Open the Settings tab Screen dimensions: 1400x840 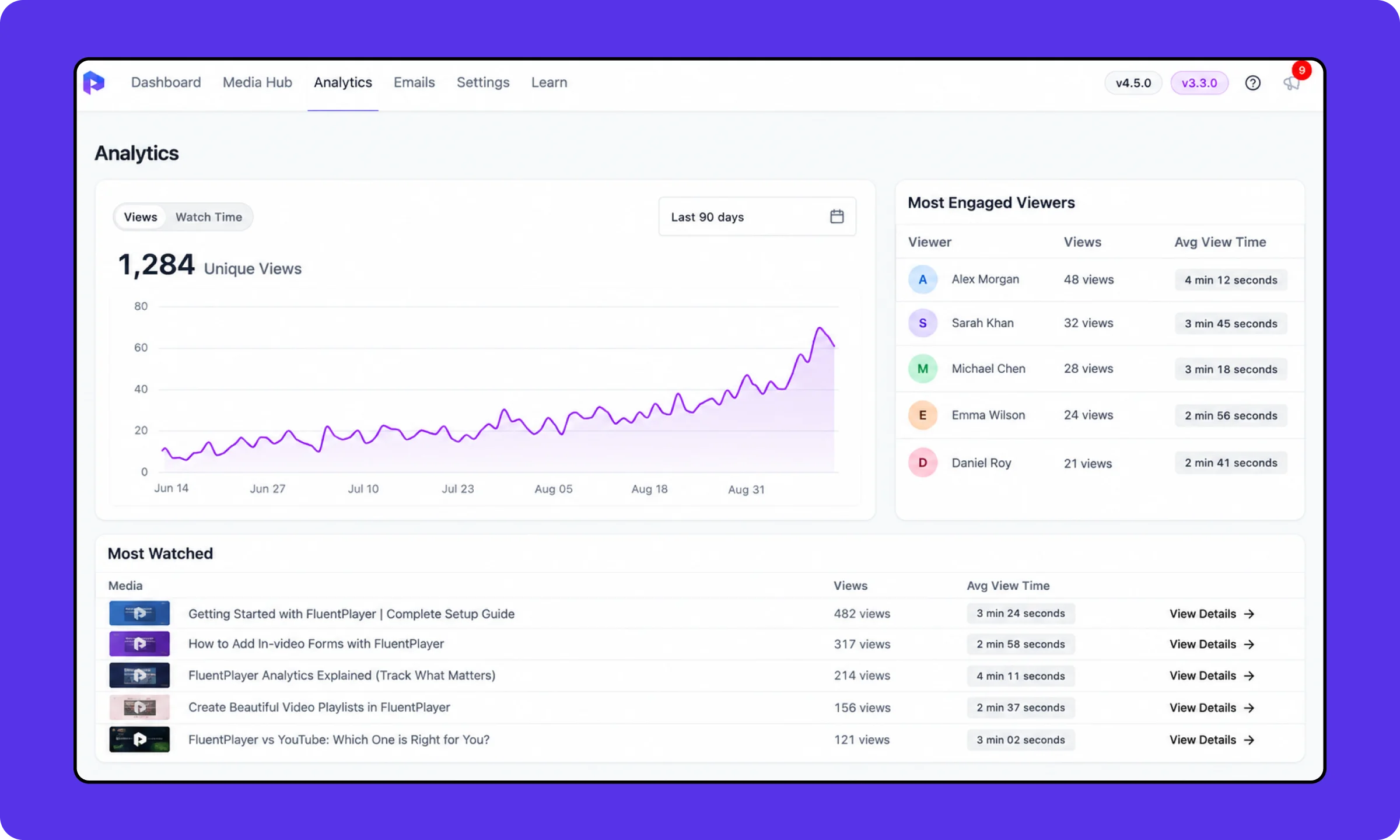483,82
